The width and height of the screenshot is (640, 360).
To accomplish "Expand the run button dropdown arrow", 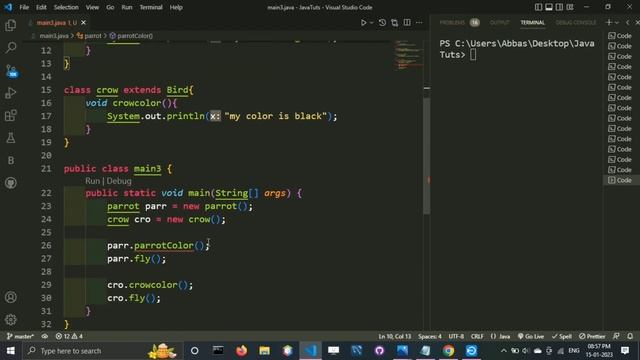I will 371,23.
